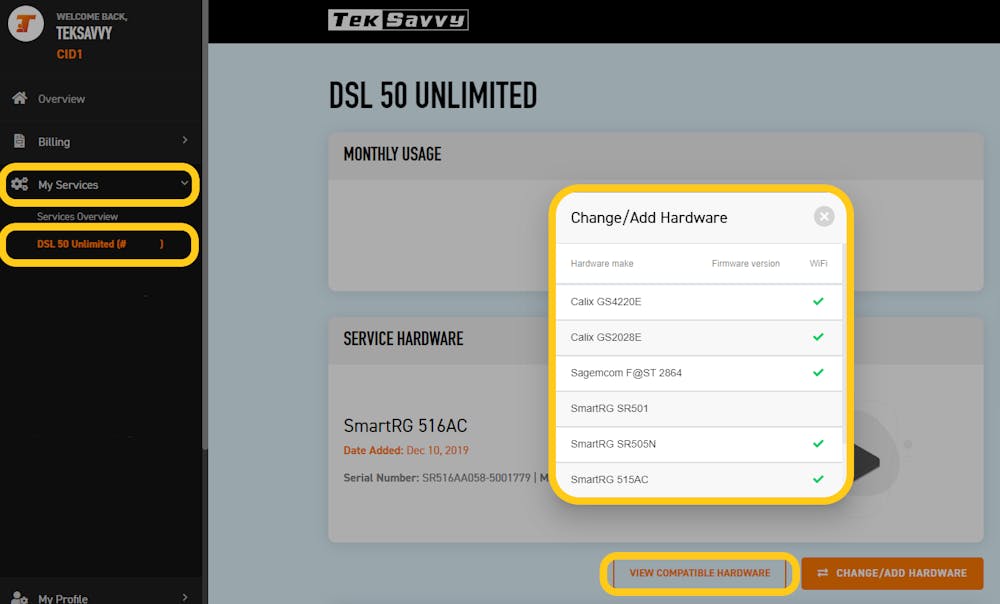
Task: Open Services Overview submenu item
Action: click(x=77, y=216)
